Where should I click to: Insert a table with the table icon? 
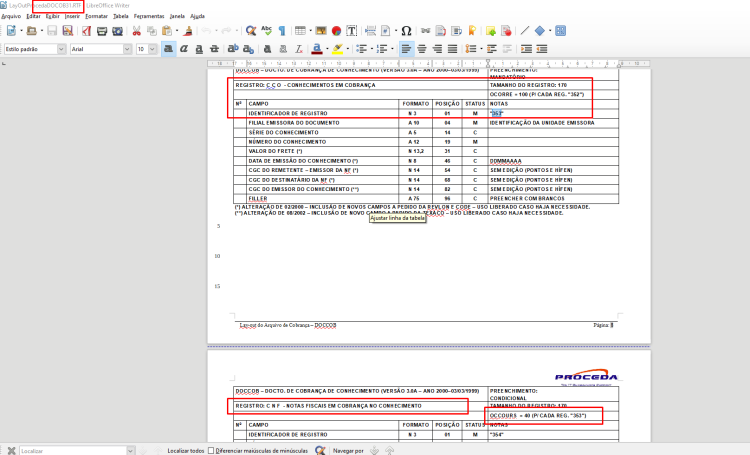coord(300,31)
